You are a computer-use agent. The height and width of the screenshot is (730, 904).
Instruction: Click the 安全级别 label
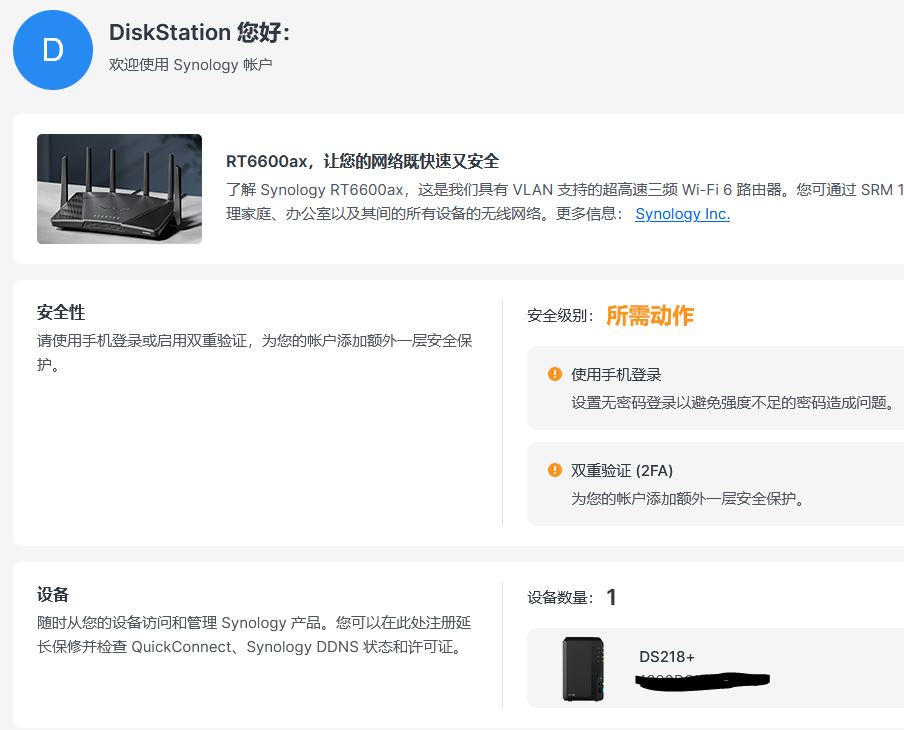(560, 316)
